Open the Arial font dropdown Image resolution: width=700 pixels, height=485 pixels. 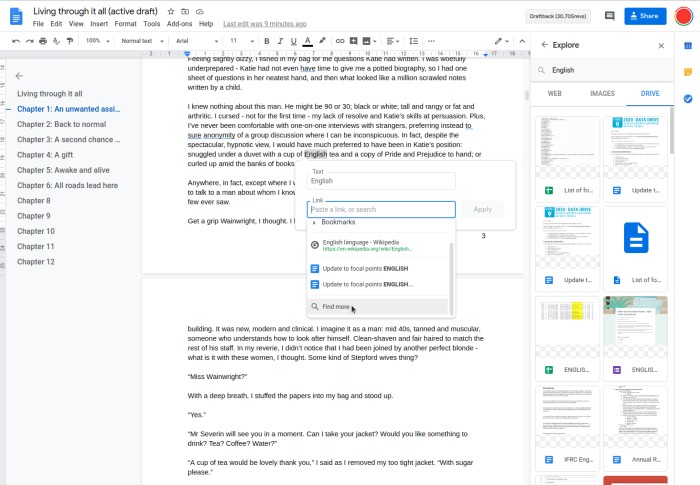197,41
